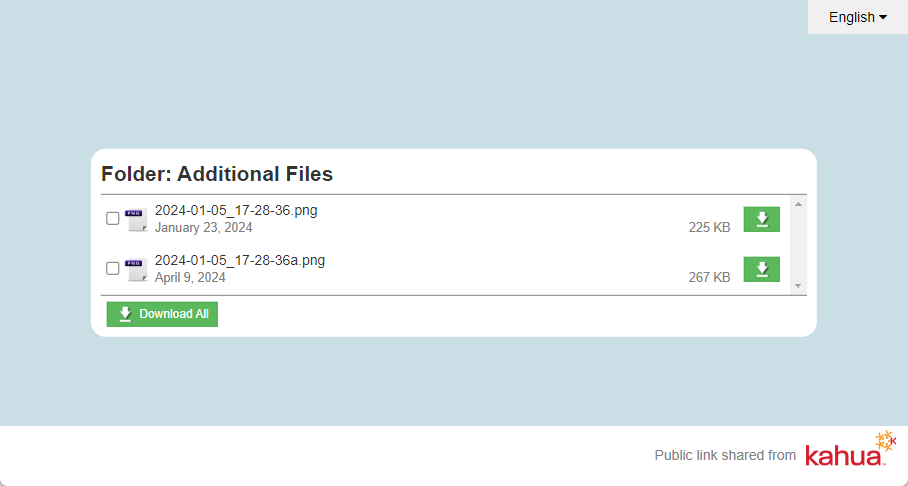The height and width of the screenshot is (486, 908).
Task: Tick the checkbox for 2024-01-05_17-28-36a.png
Action: click(x=113, y=269)
